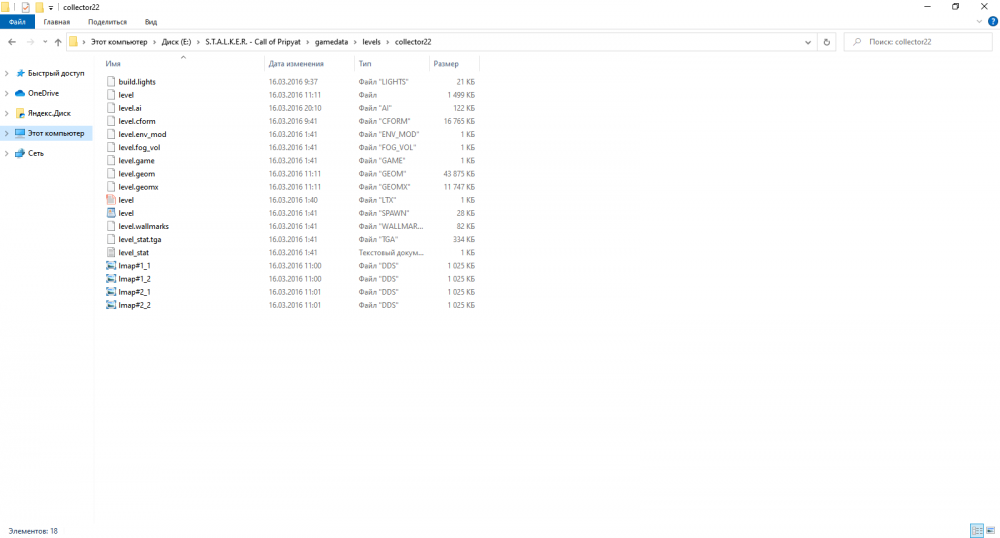
Task: Click the Яндекс.Диск sidebar icon
Action: coord(20,113)
